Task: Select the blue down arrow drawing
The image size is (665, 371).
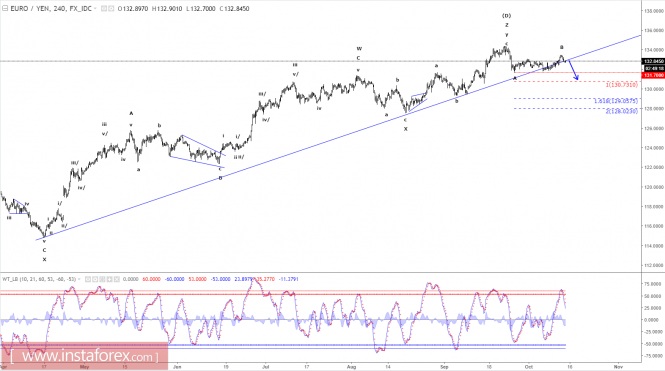Action: tap(573, 70)
